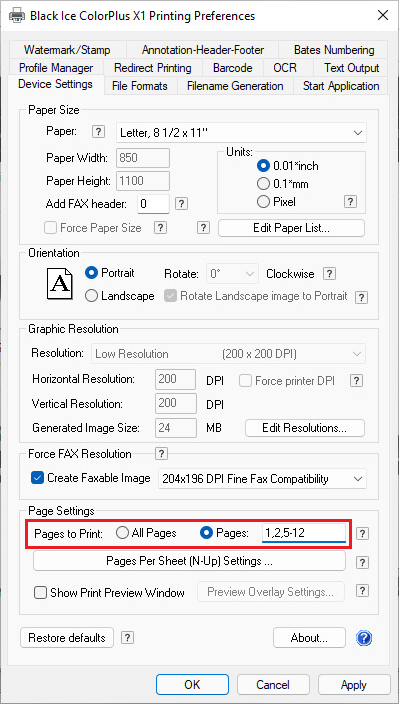Click the help icon next to Clockwise
The width and height of the screenshot is (399, 704).
click(x=330, y=273)
